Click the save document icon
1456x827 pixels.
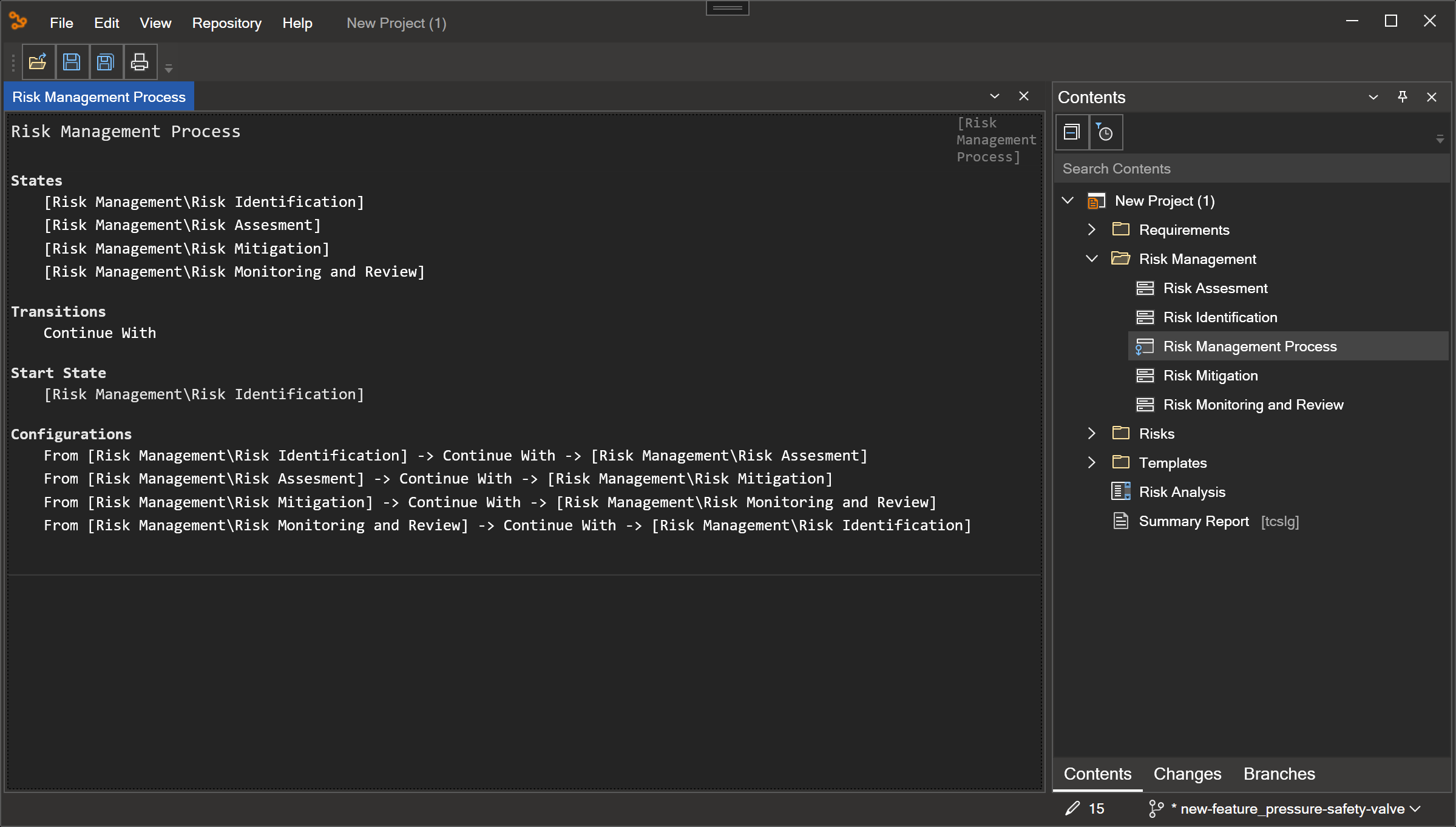coord(71,62)
